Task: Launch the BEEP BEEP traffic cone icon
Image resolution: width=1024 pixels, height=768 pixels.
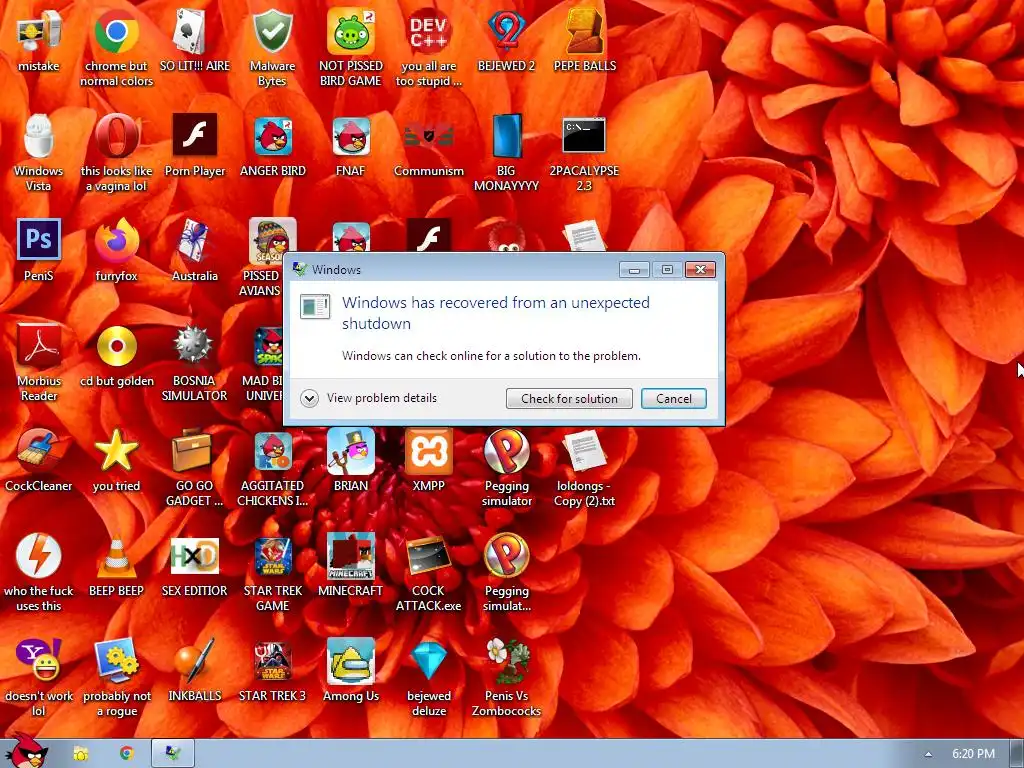Action: (x=116, y=556)
